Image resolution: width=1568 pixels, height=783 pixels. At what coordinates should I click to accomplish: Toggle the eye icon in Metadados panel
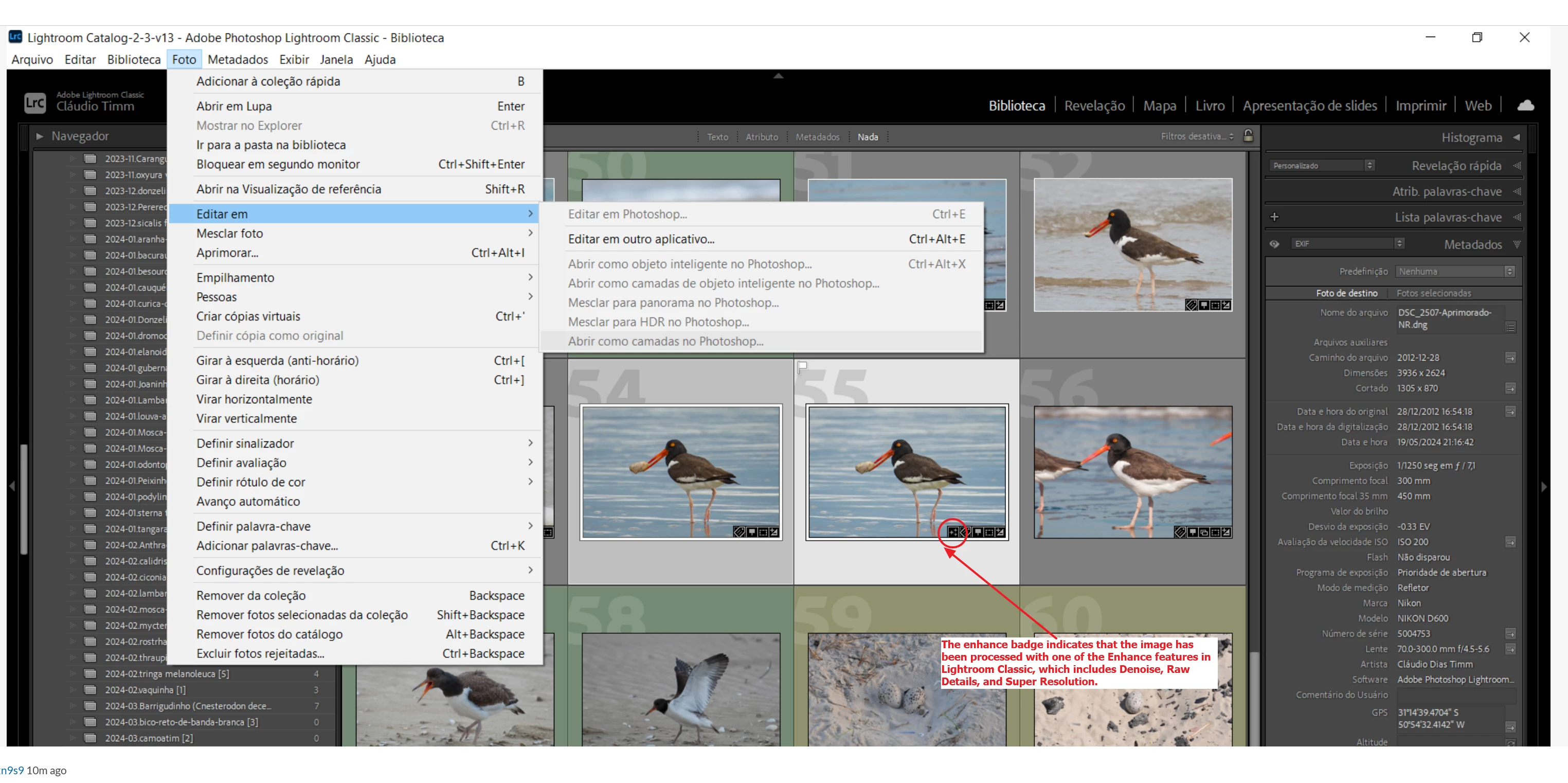[1274, 244]
